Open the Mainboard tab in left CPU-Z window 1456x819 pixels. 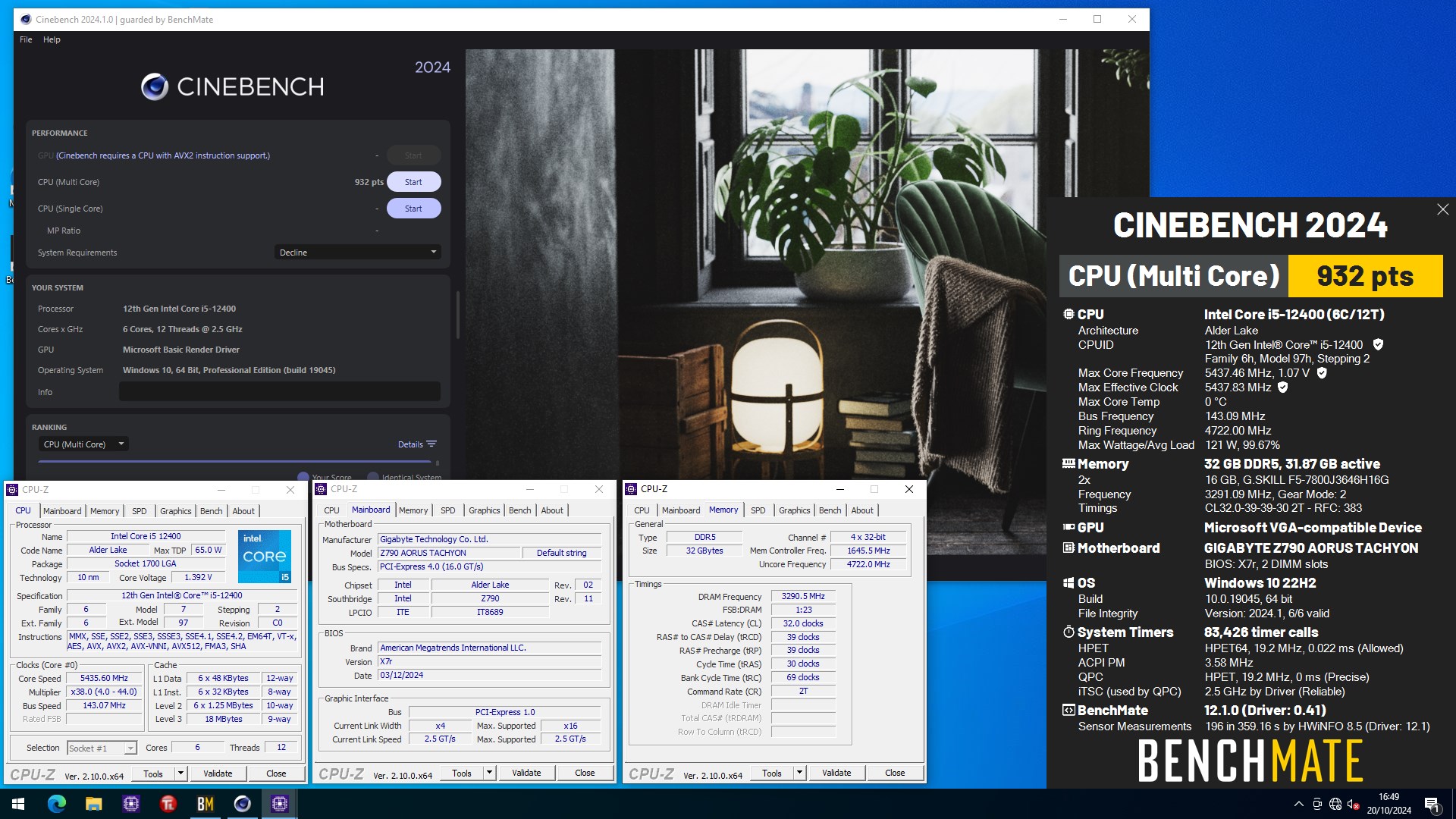(x=62, y=511)
